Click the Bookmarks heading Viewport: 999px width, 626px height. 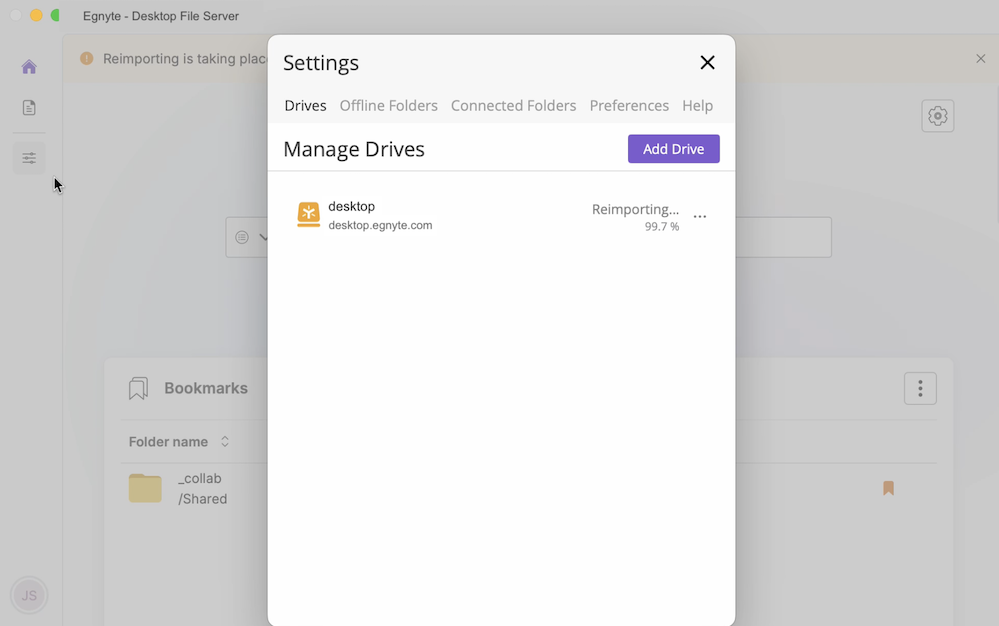[206, 388]
